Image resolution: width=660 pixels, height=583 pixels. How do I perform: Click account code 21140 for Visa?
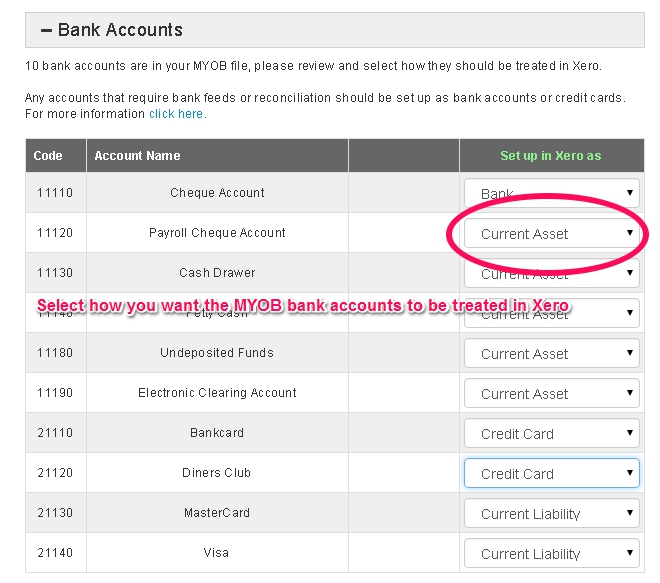coord(54,553)
